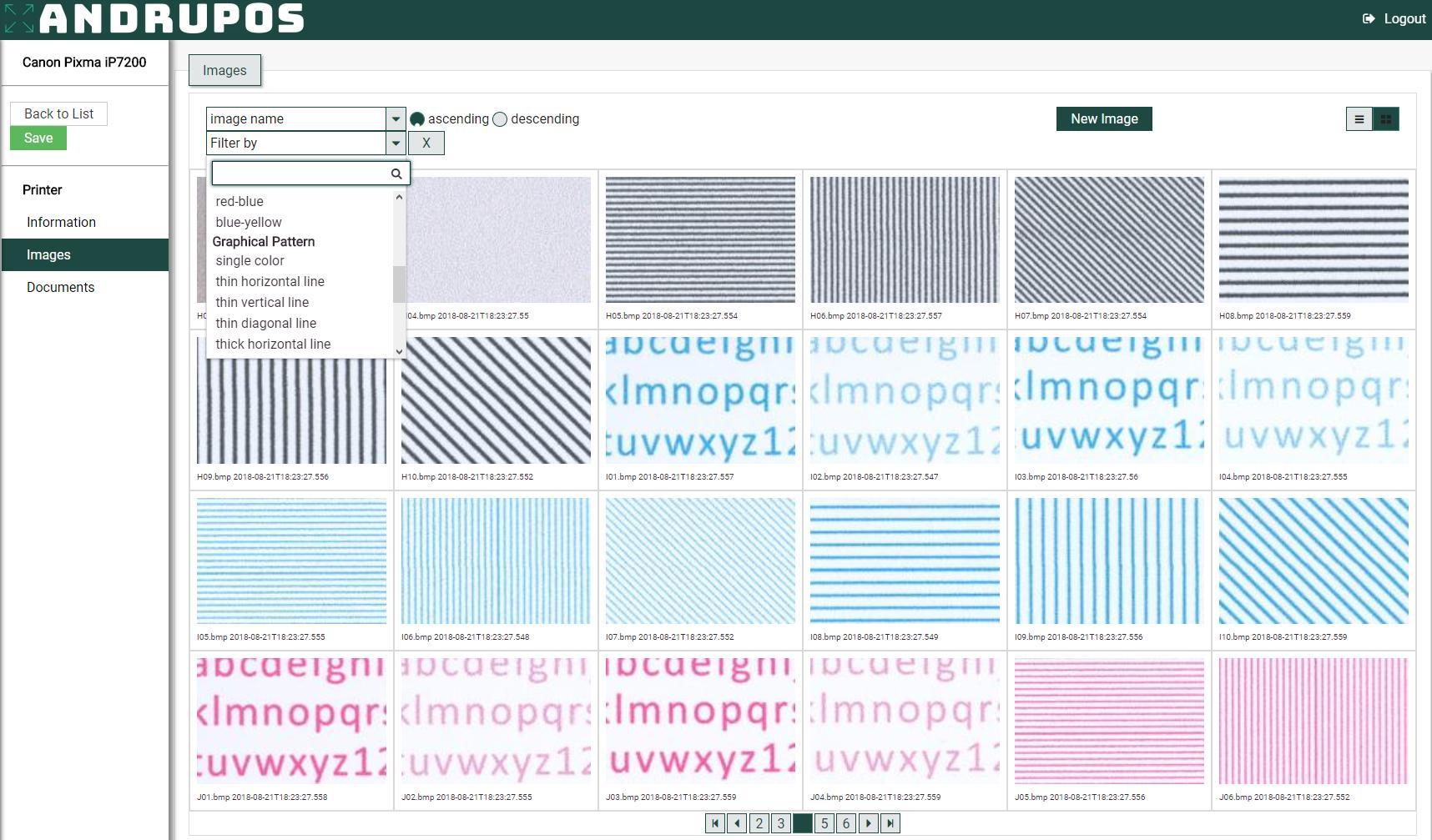
Task: Click the fullscreen expand arrows icon
Action: 18,18
